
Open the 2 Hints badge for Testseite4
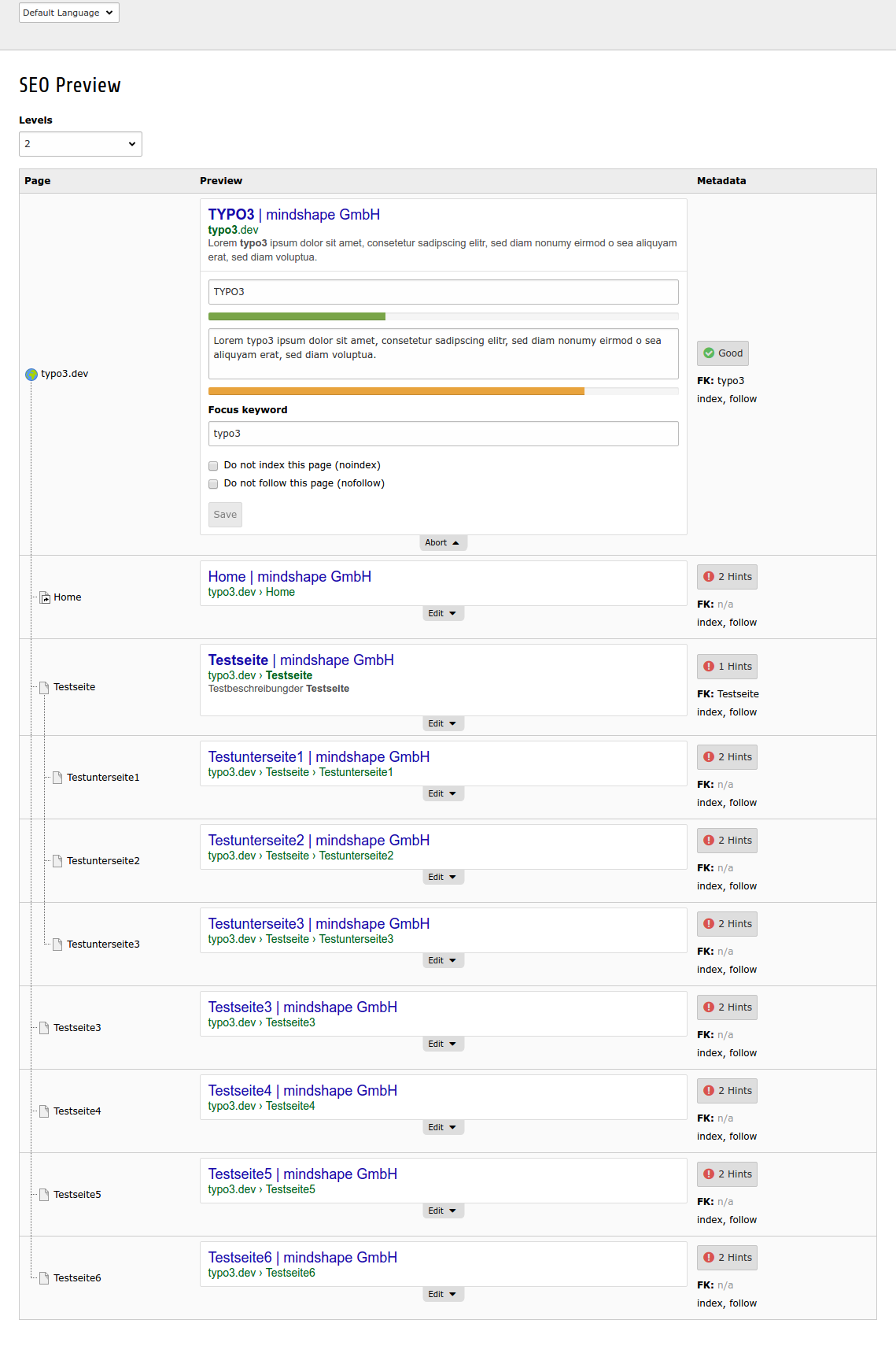coord(727,1091)
